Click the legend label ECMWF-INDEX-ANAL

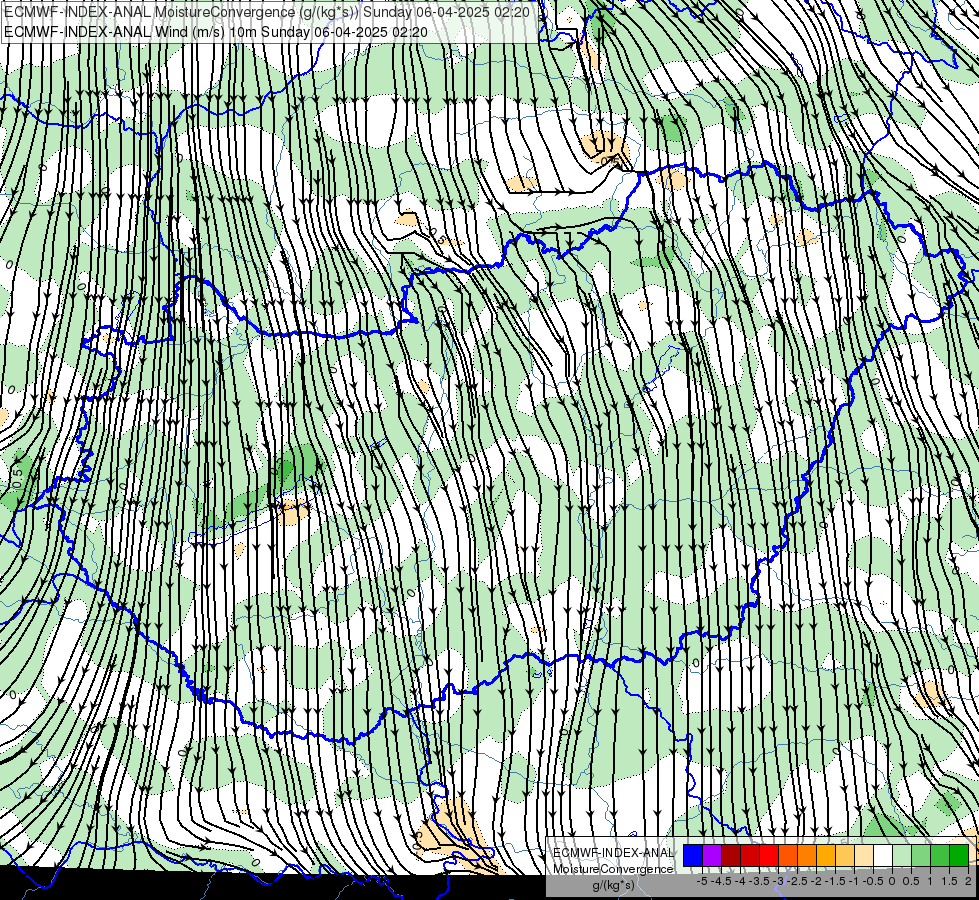613,853
